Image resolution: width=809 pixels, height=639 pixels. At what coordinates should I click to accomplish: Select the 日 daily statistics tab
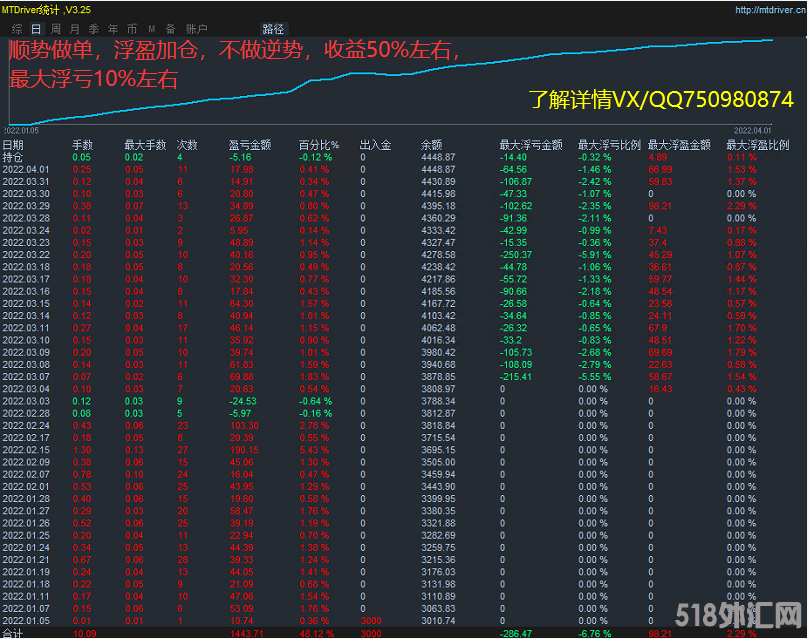pyautogui.click(x=36, y=29)
